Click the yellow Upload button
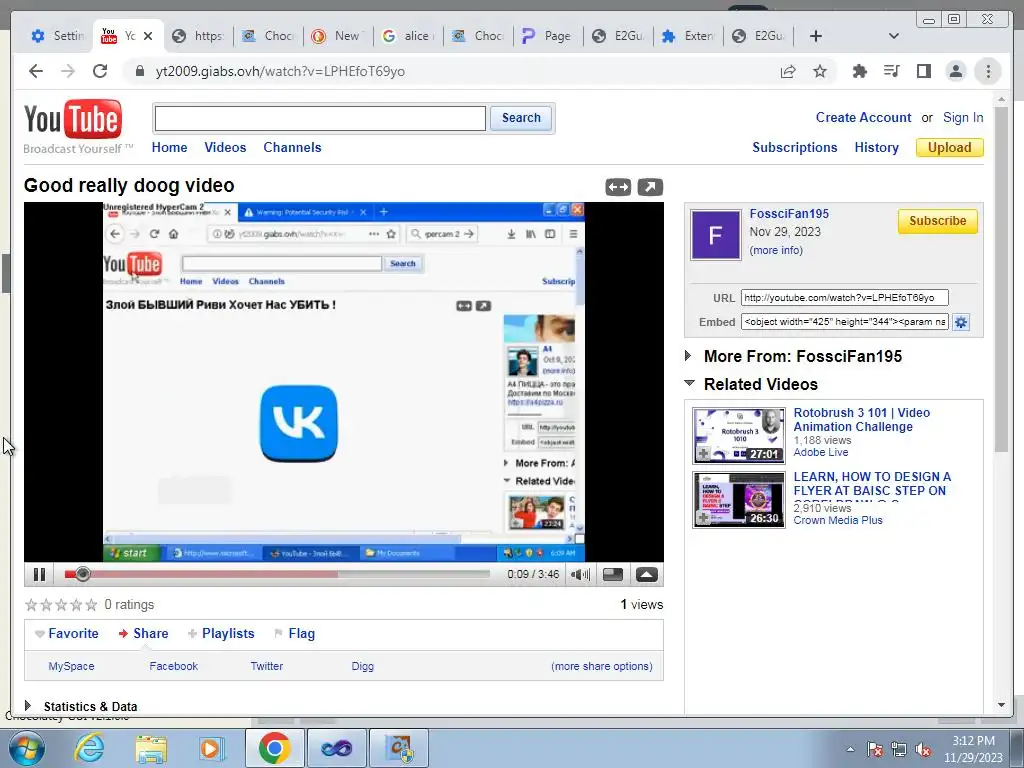This screenshot has height=768, width=1024. click(950, 148)
